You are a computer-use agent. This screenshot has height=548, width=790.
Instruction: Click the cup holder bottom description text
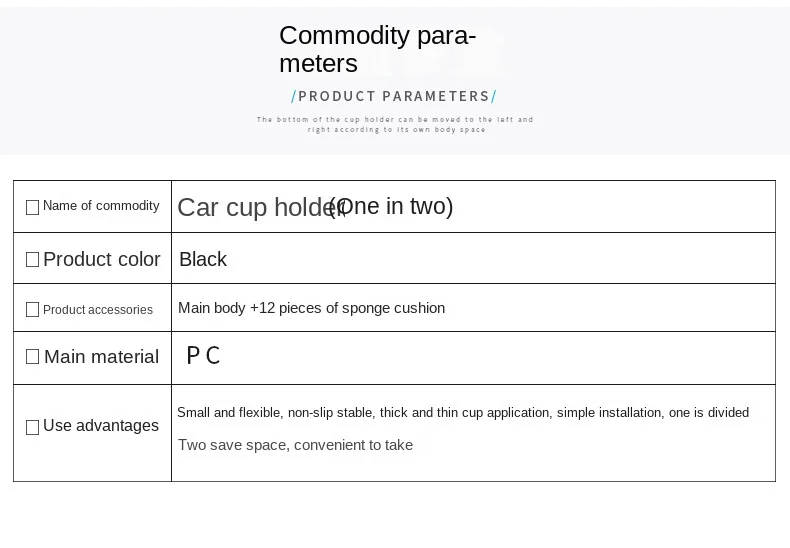pos(395,124)
